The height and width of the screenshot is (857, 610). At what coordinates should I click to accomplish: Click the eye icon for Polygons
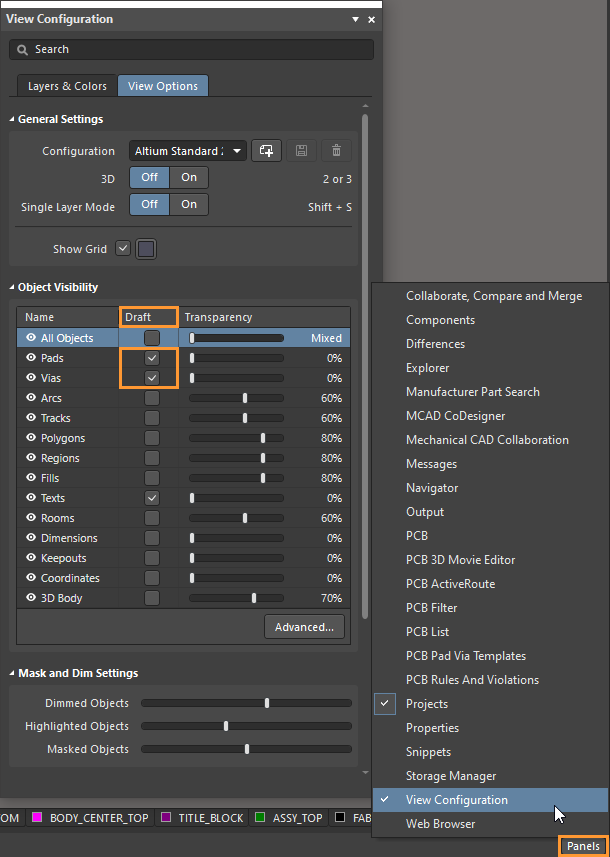pyautogui.click(x=31, y=438)
